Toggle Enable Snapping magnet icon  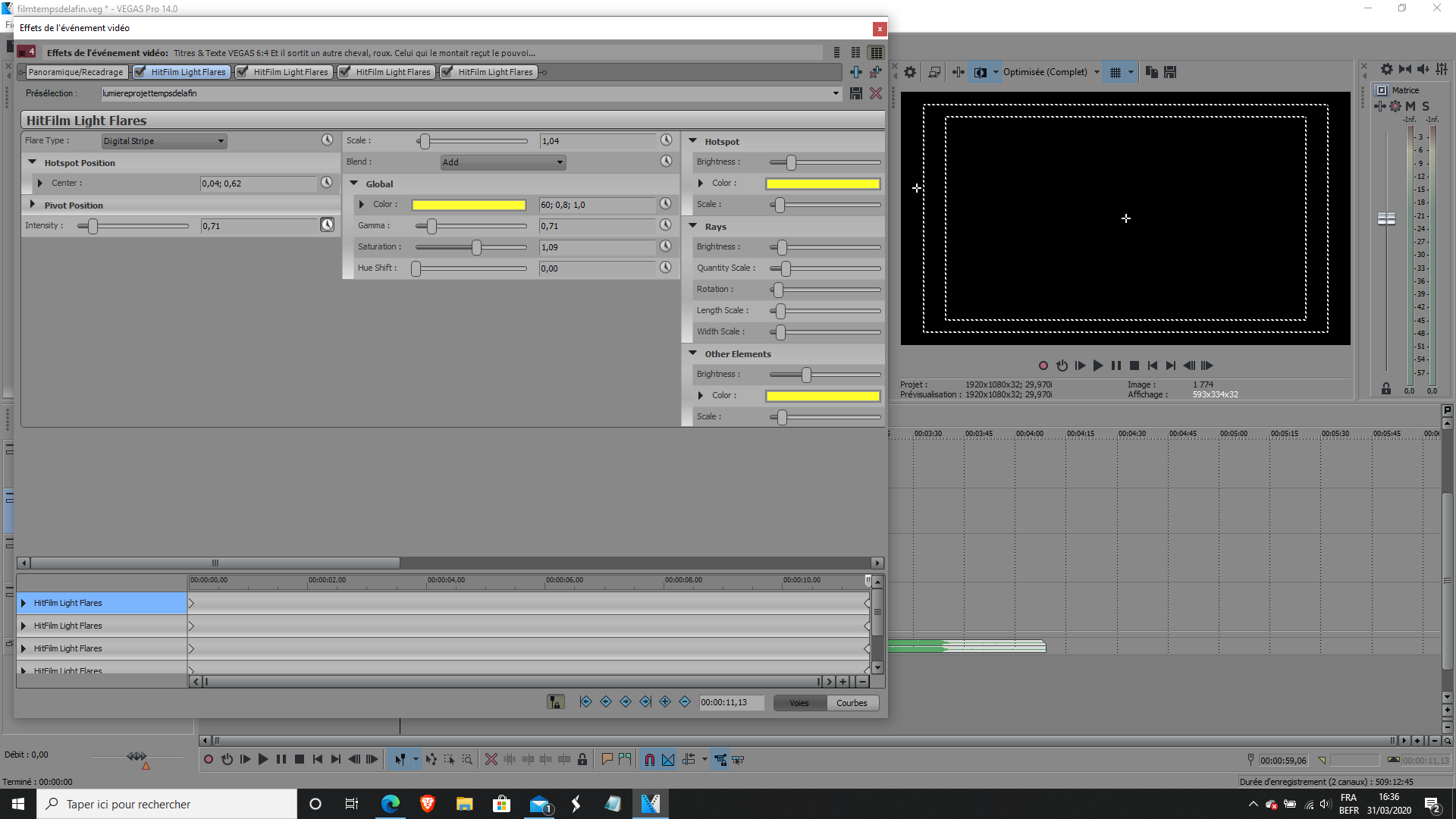pyautogui.click(x=649, y=759)
